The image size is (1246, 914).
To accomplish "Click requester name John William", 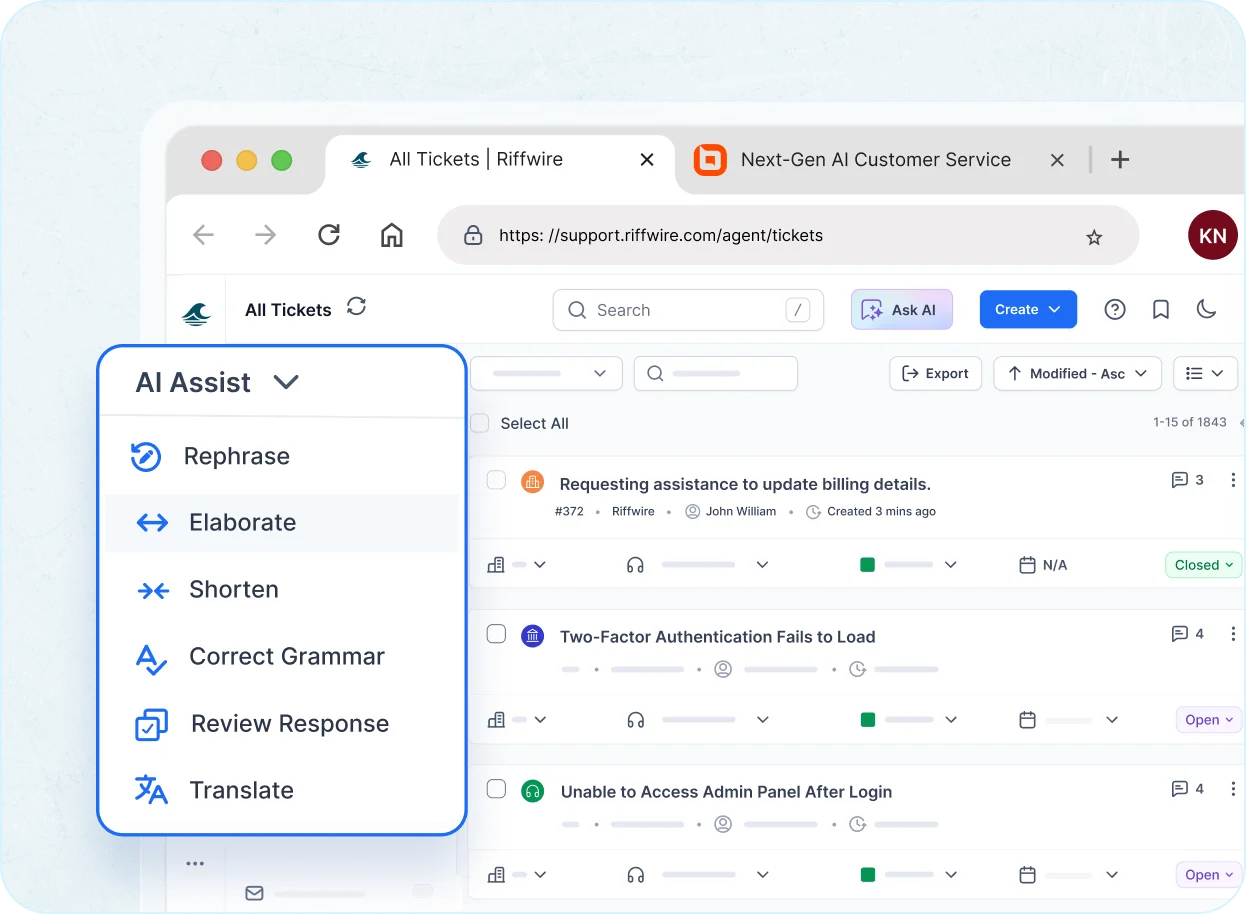I will pos(741,511).
